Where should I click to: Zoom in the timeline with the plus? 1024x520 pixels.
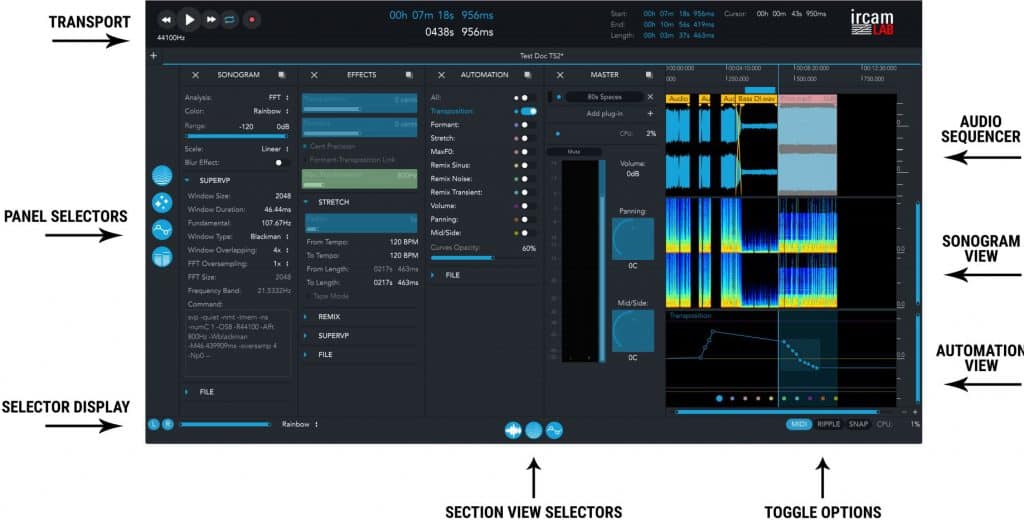point(914,412)
